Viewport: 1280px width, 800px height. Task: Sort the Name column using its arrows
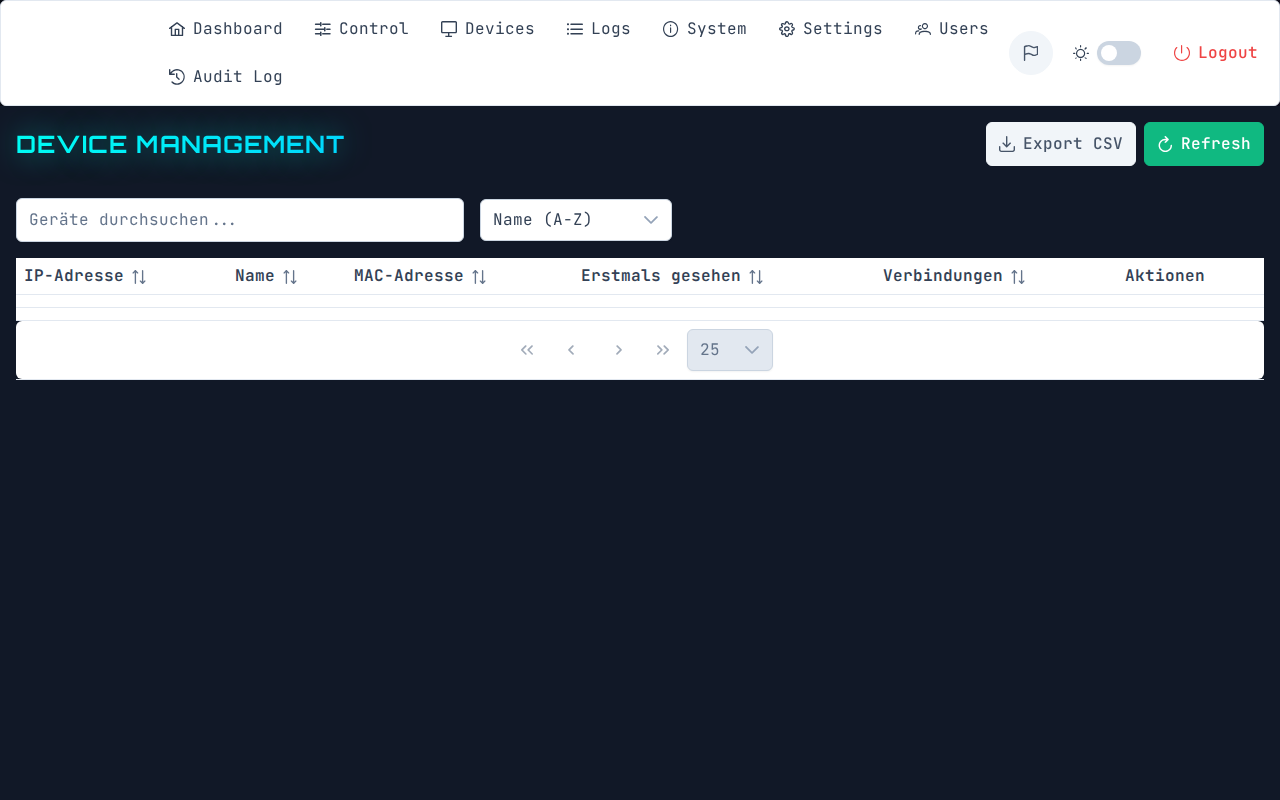(x=290, y=277)
